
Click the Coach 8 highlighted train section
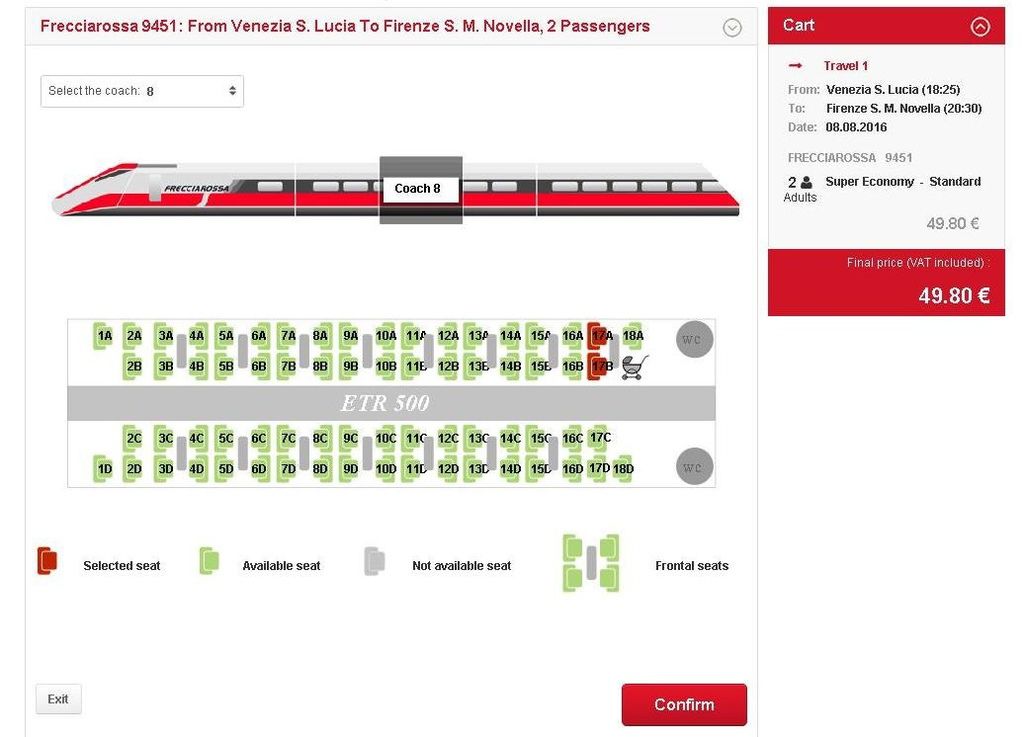point(421,189)
